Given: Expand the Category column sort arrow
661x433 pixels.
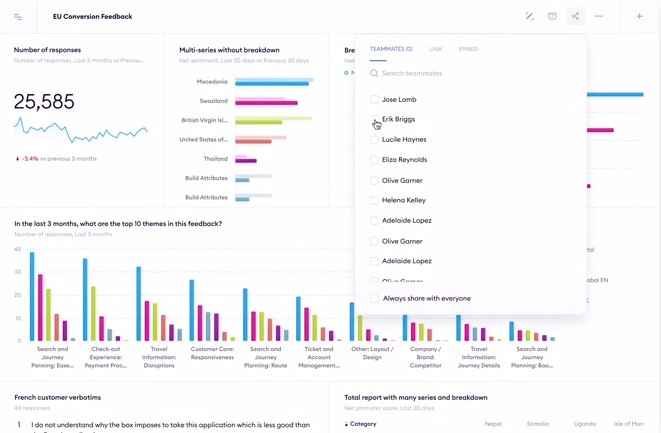Looking at the screenshot, I should click(347, 424).
